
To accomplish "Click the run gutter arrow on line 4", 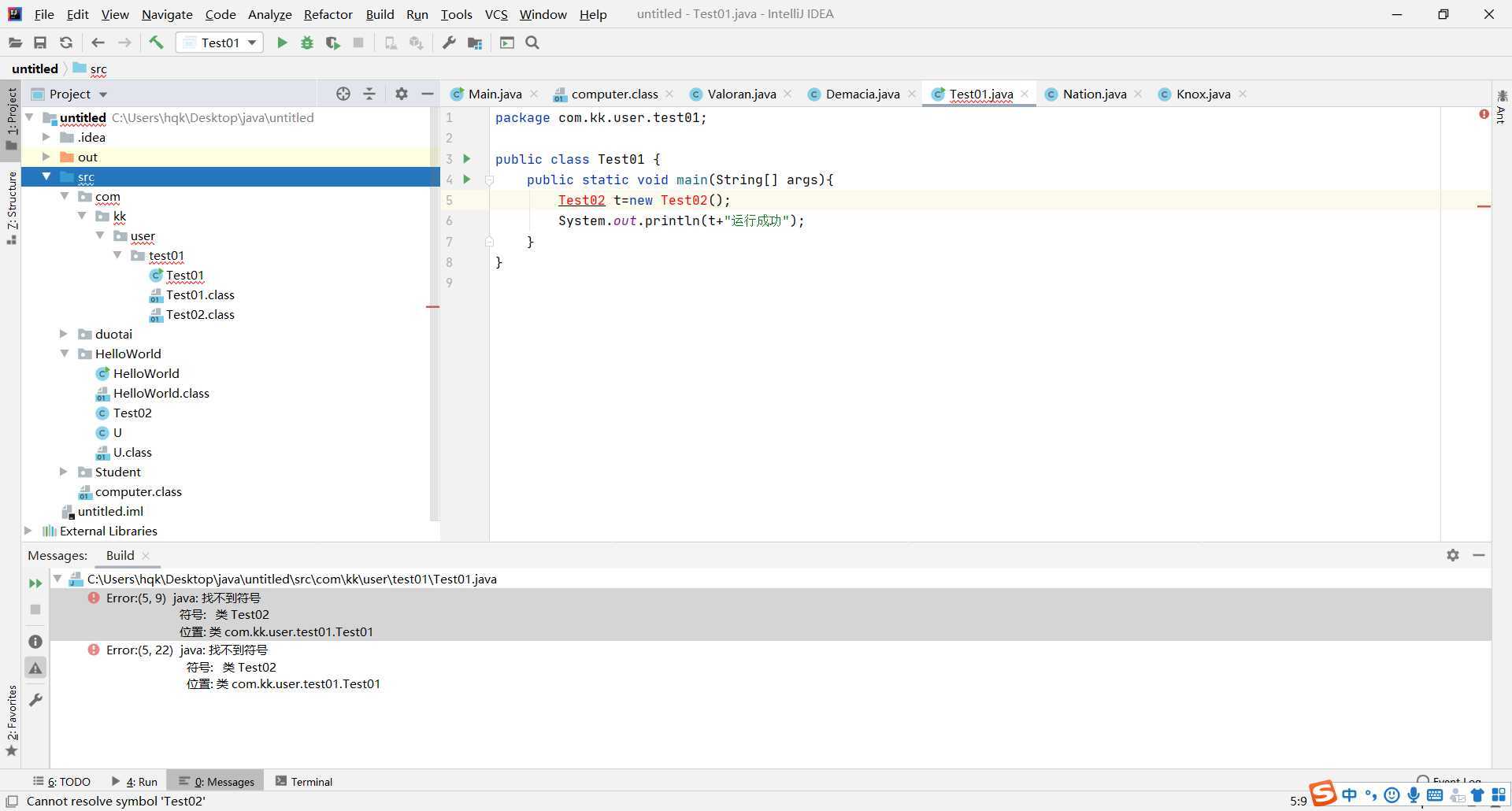I will 467,180.
